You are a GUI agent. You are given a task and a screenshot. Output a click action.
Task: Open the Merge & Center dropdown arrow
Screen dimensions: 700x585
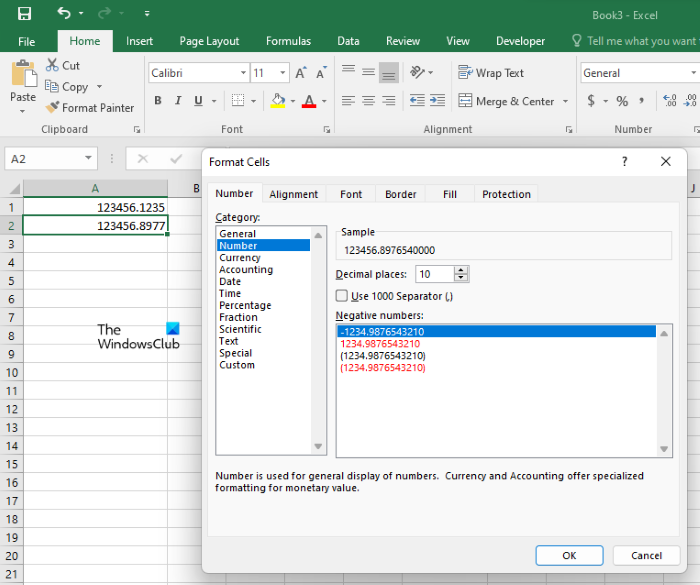pos(565,101)
